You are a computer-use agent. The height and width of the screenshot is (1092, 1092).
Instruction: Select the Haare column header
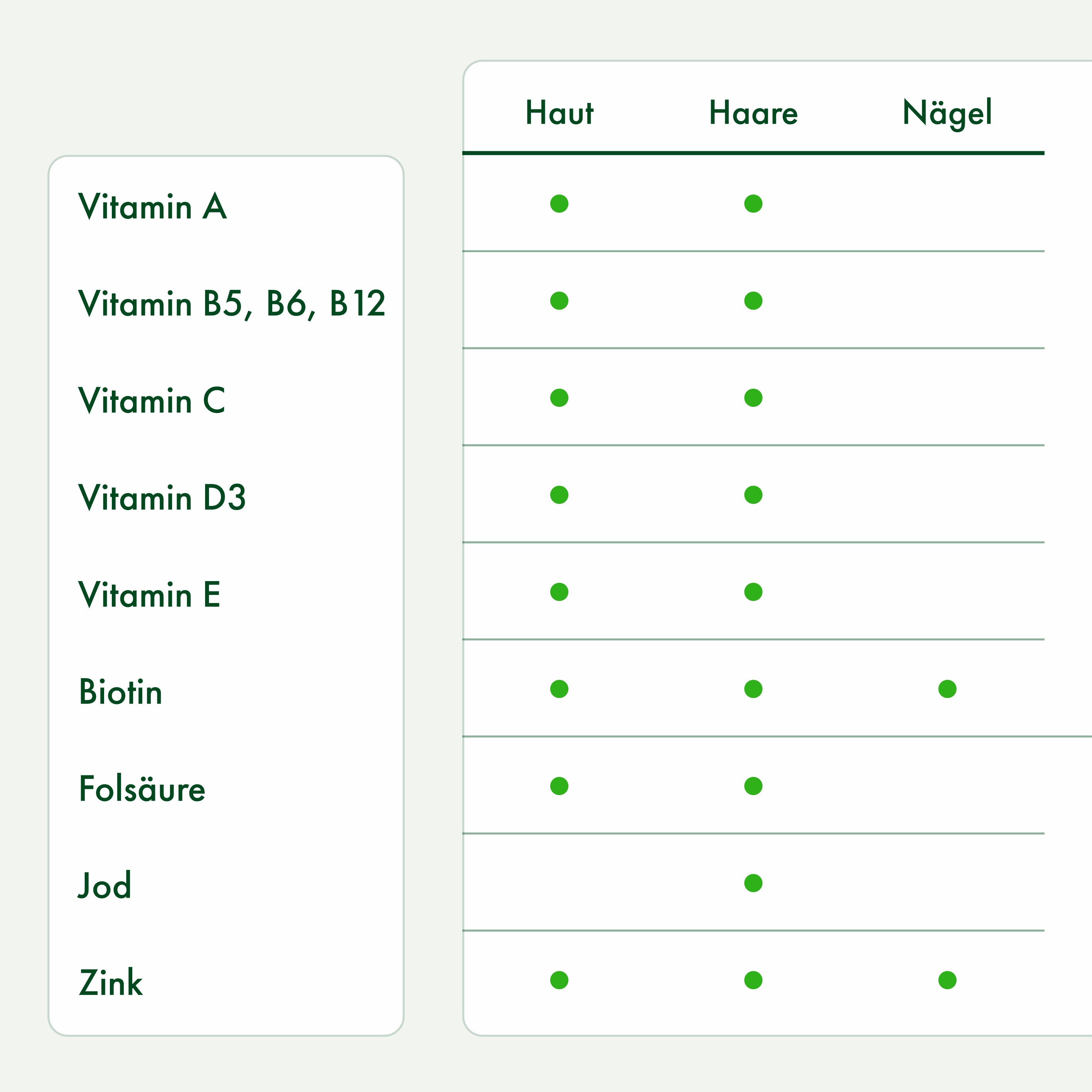coord(753,113)
